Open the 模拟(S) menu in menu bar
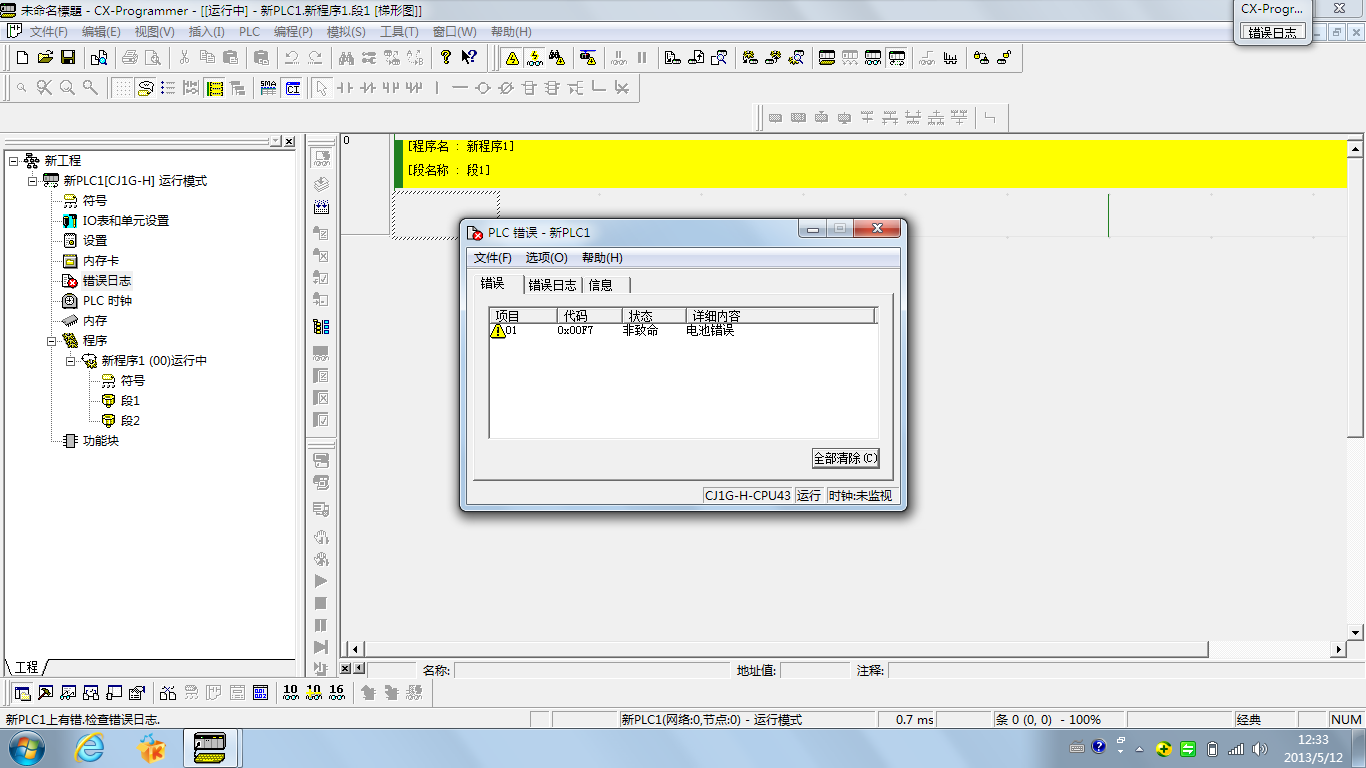This screenshot has width=1366, height=768. coord(346,32)
